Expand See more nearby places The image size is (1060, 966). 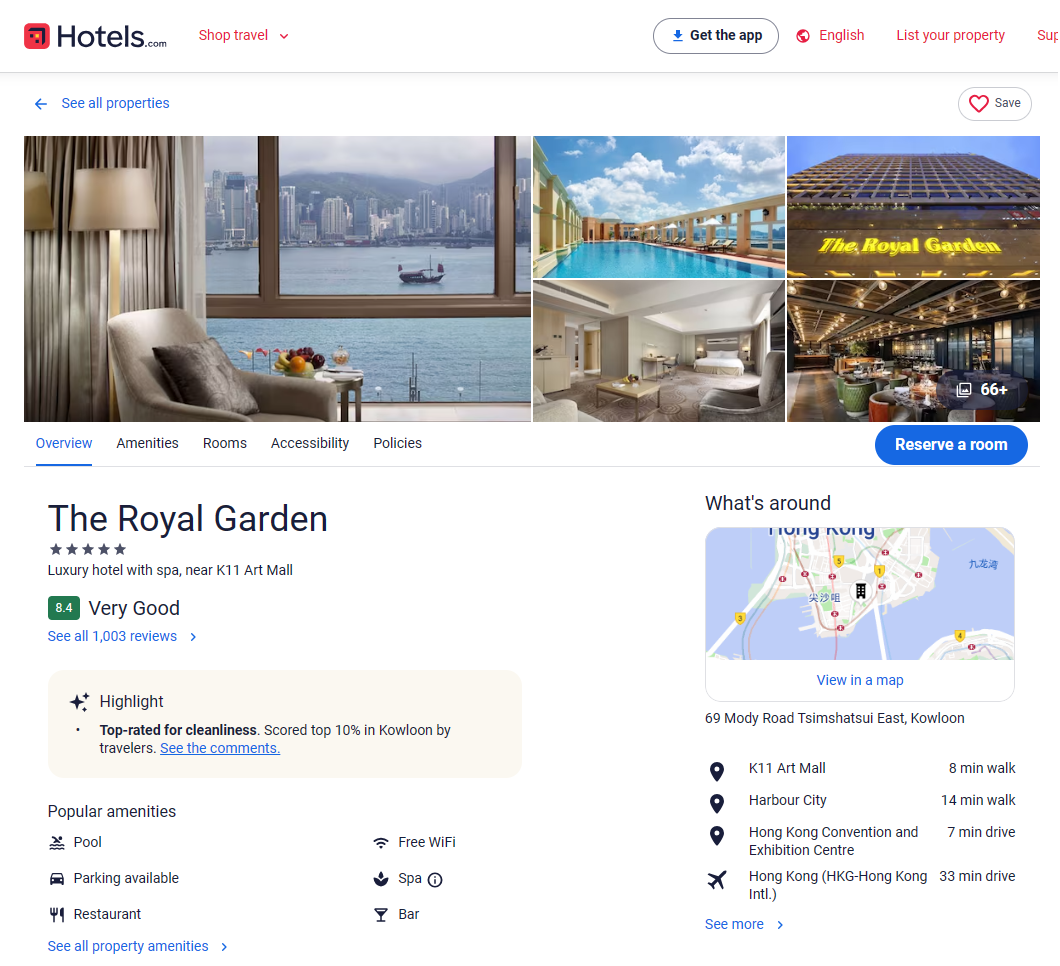744,924
